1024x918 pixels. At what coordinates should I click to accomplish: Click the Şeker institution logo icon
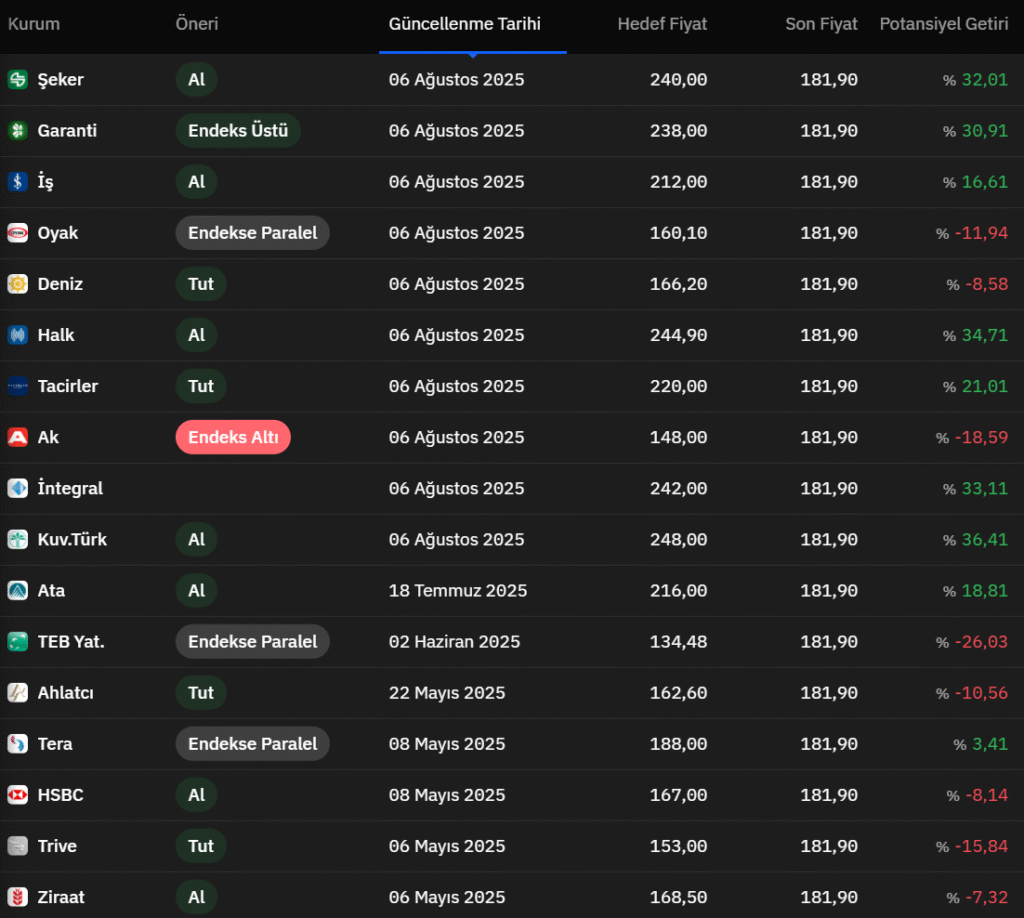tap(18, 80)
